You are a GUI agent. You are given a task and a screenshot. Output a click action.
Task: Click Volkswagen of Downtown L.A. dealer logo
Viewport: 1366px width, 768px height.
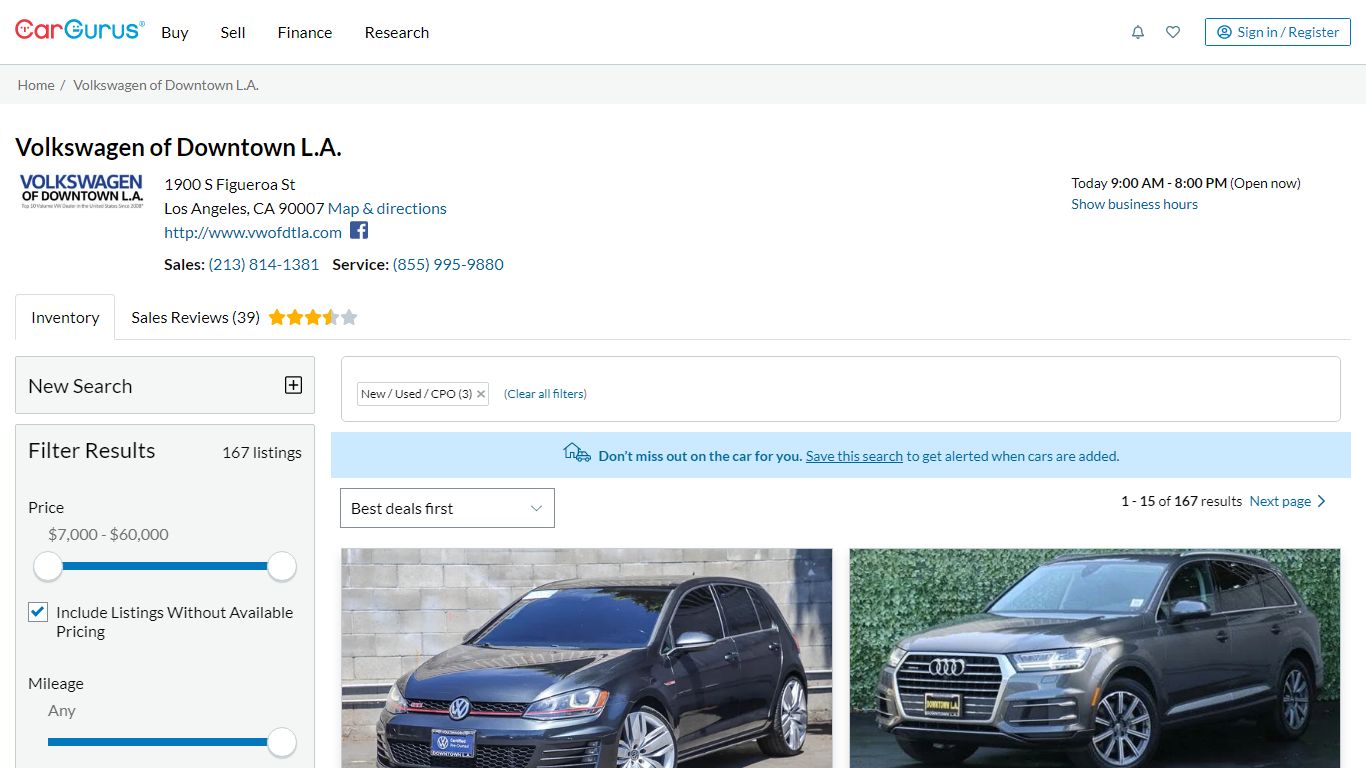[x=81, y=191]
